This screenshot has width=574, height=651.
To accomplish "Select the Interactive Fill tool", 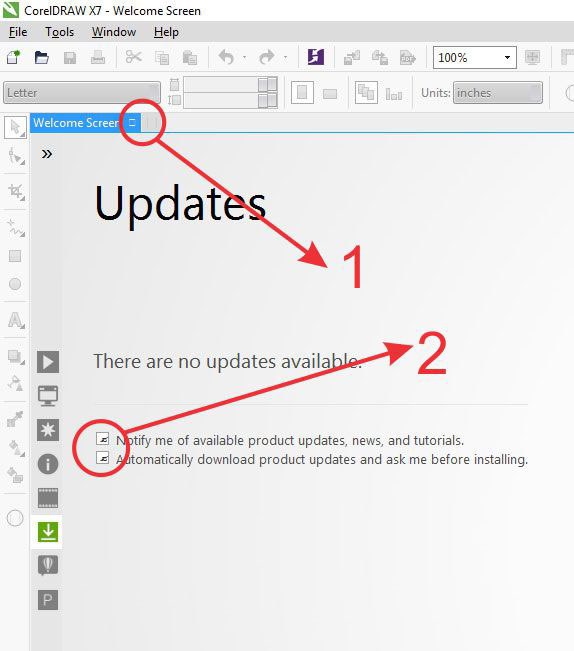I will (16, 448).
